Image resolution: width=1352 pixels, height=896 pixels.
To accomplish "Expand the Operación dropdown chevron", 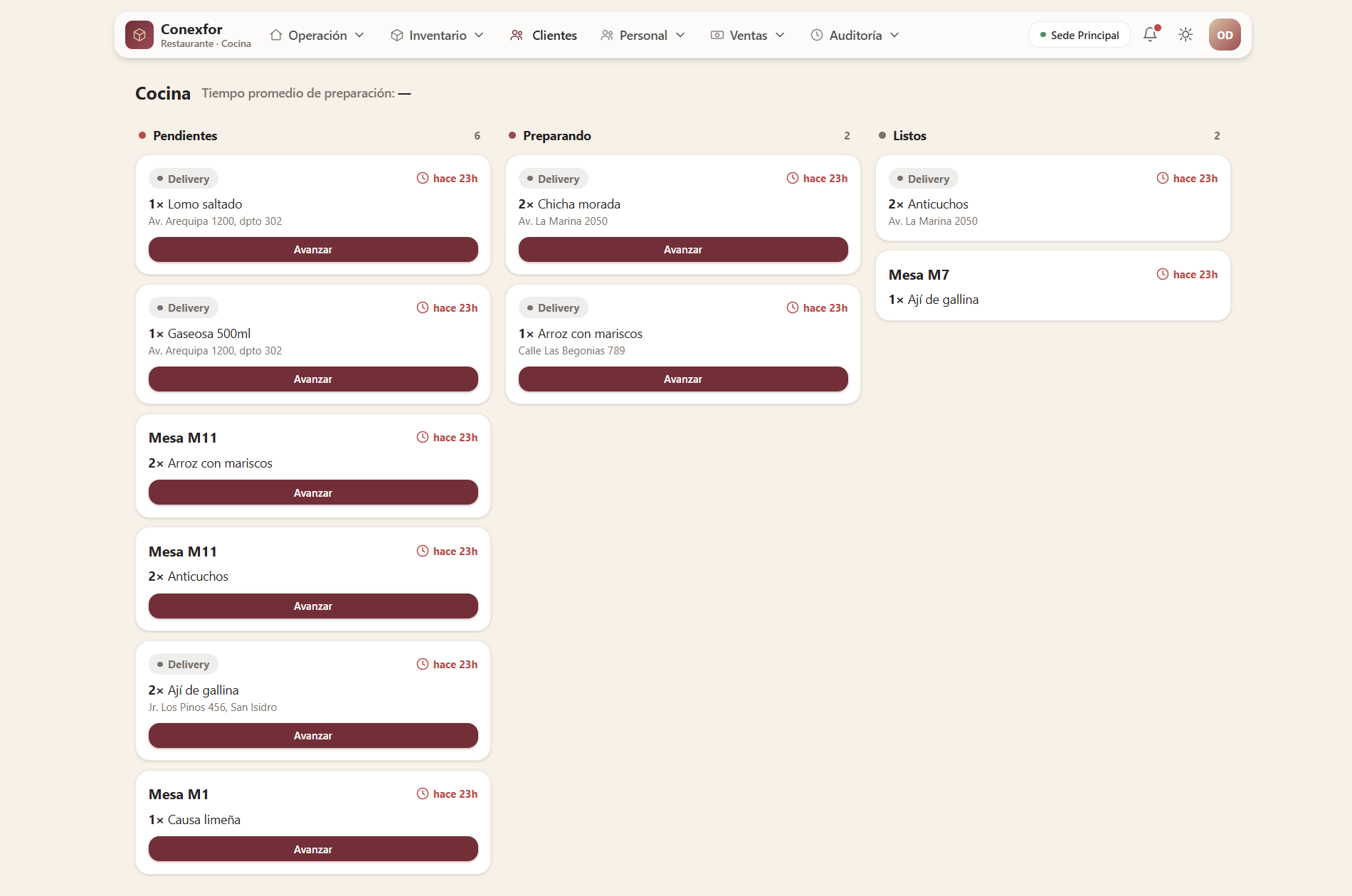I will point(359,35).
